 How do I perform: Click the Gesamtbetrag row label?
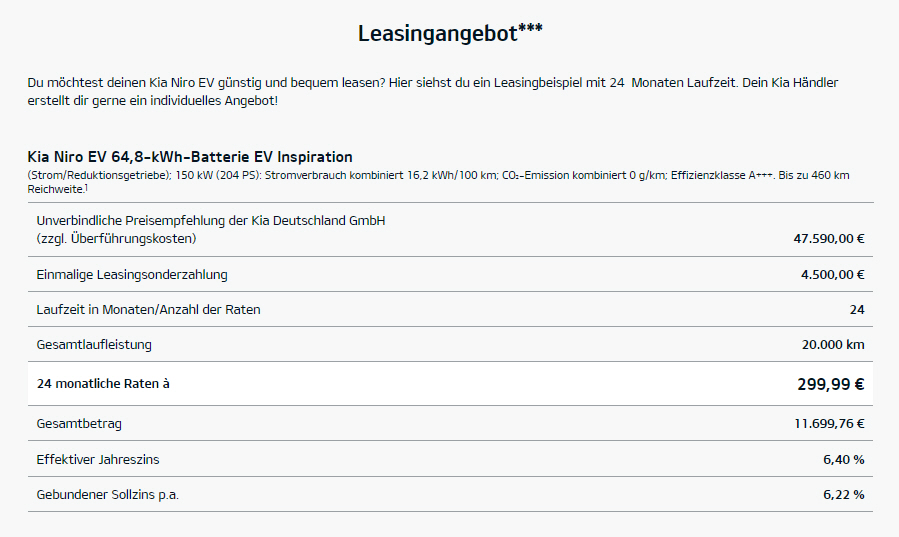pos(79,424)
